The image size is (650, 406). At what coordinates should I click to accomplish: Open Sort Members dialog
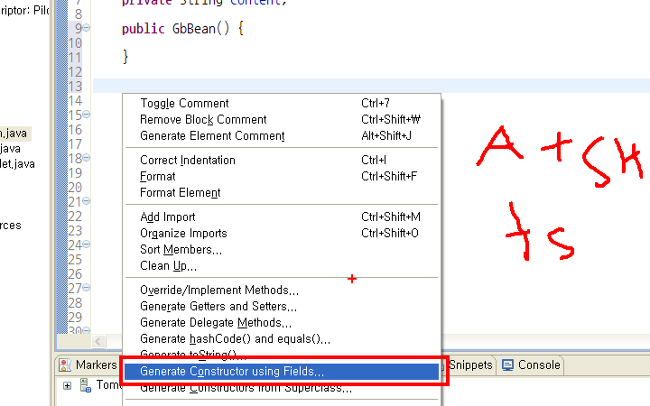pyautogui.click(x=282, y=250)
